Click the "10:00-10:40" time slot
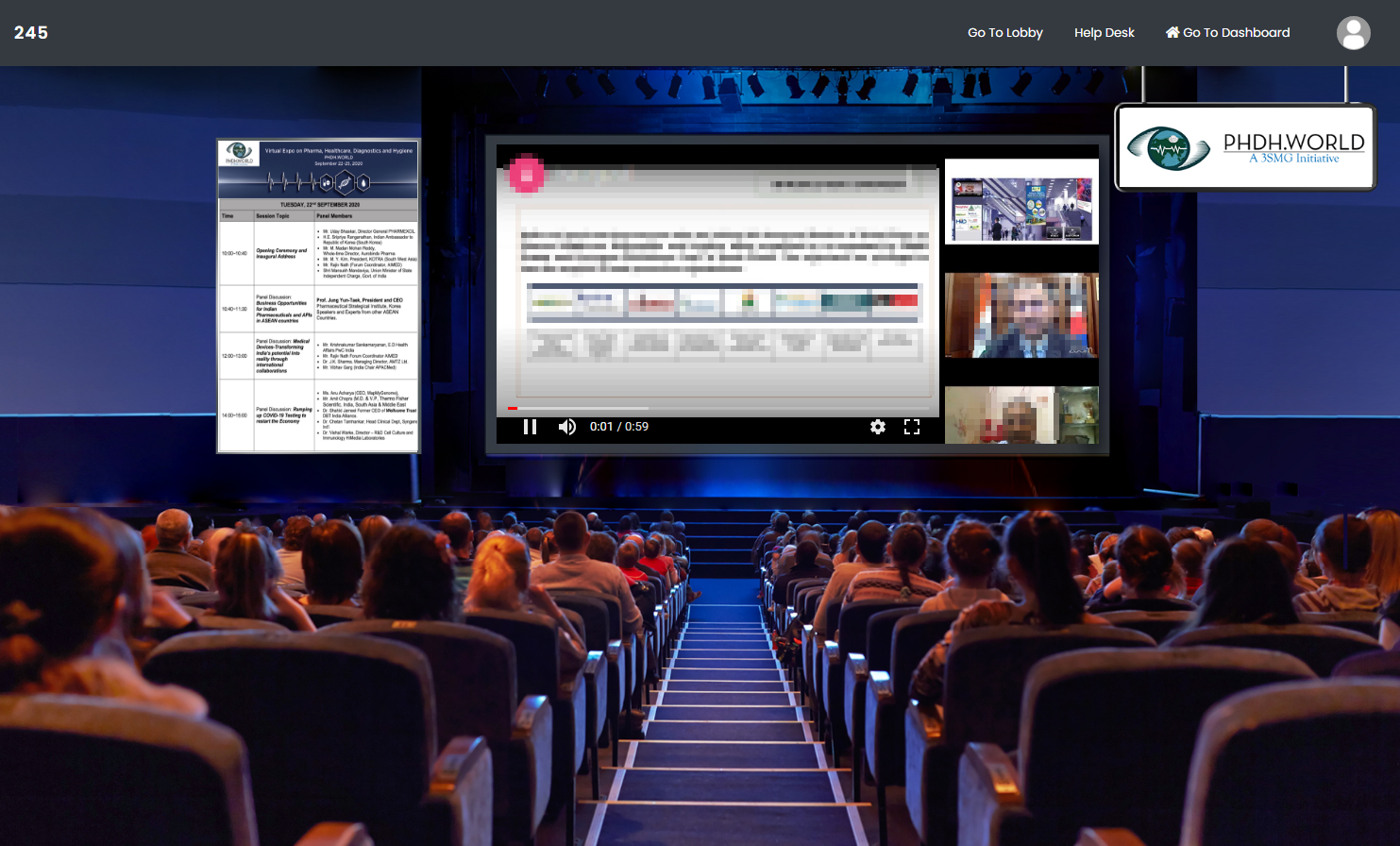This screenshot has height=846, width=1400. coord(234,253)
